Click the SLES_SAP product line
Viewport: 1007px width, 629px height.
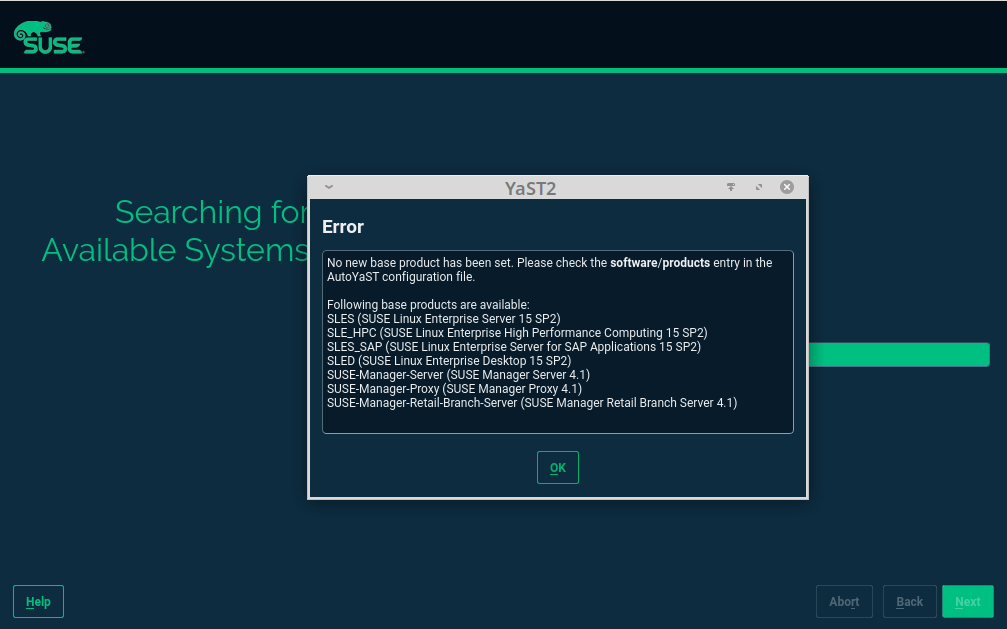point(514,347)
